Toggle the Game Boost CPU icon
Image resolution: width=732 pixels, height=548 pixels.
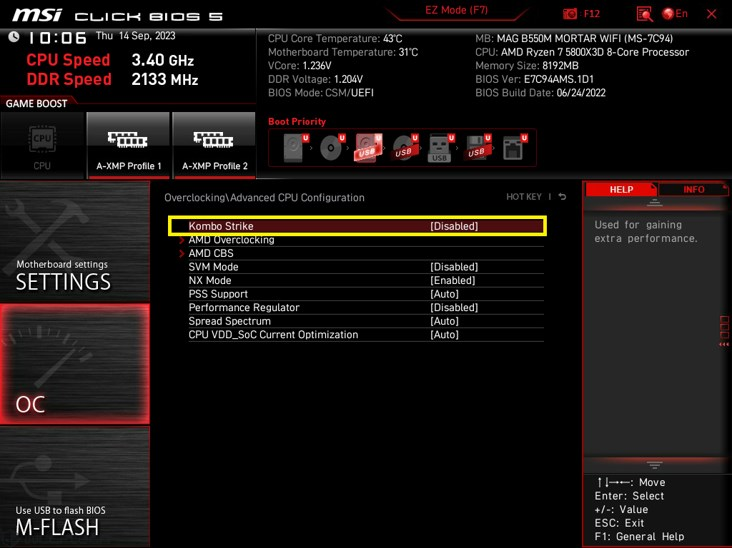pyautogui.click(x=42, y=146)
